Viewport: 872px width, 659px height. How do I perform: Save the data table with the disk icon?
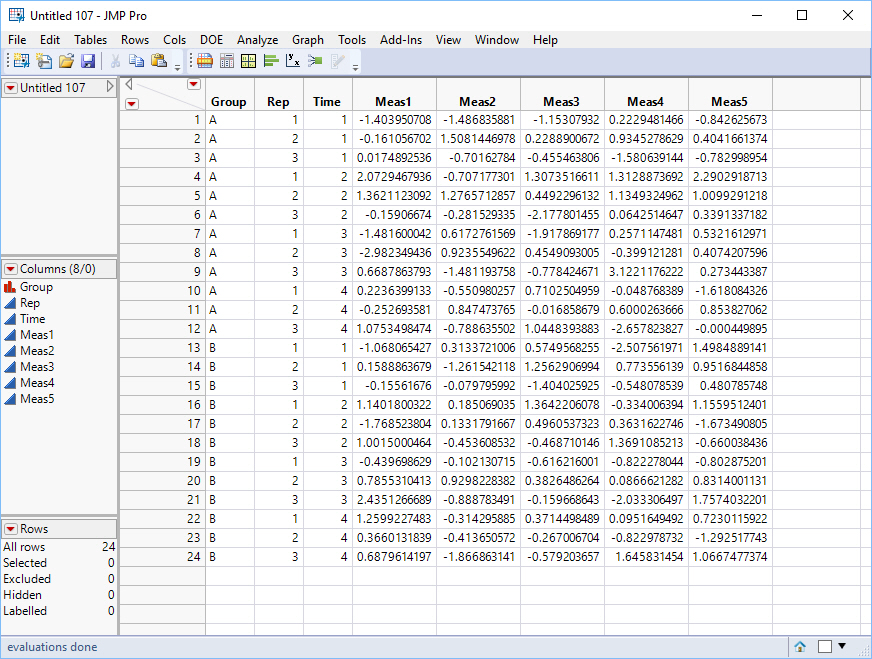89,61
